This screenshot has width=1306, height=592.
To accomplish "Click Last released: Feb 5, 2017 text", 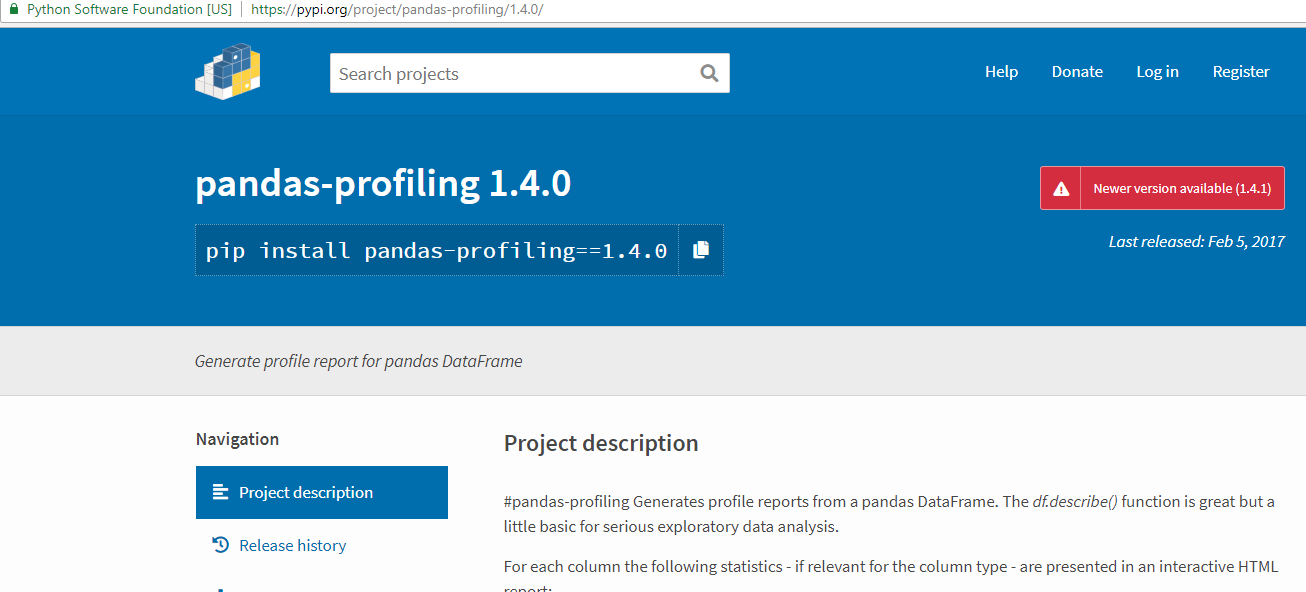I will [x=1197, y=241].
